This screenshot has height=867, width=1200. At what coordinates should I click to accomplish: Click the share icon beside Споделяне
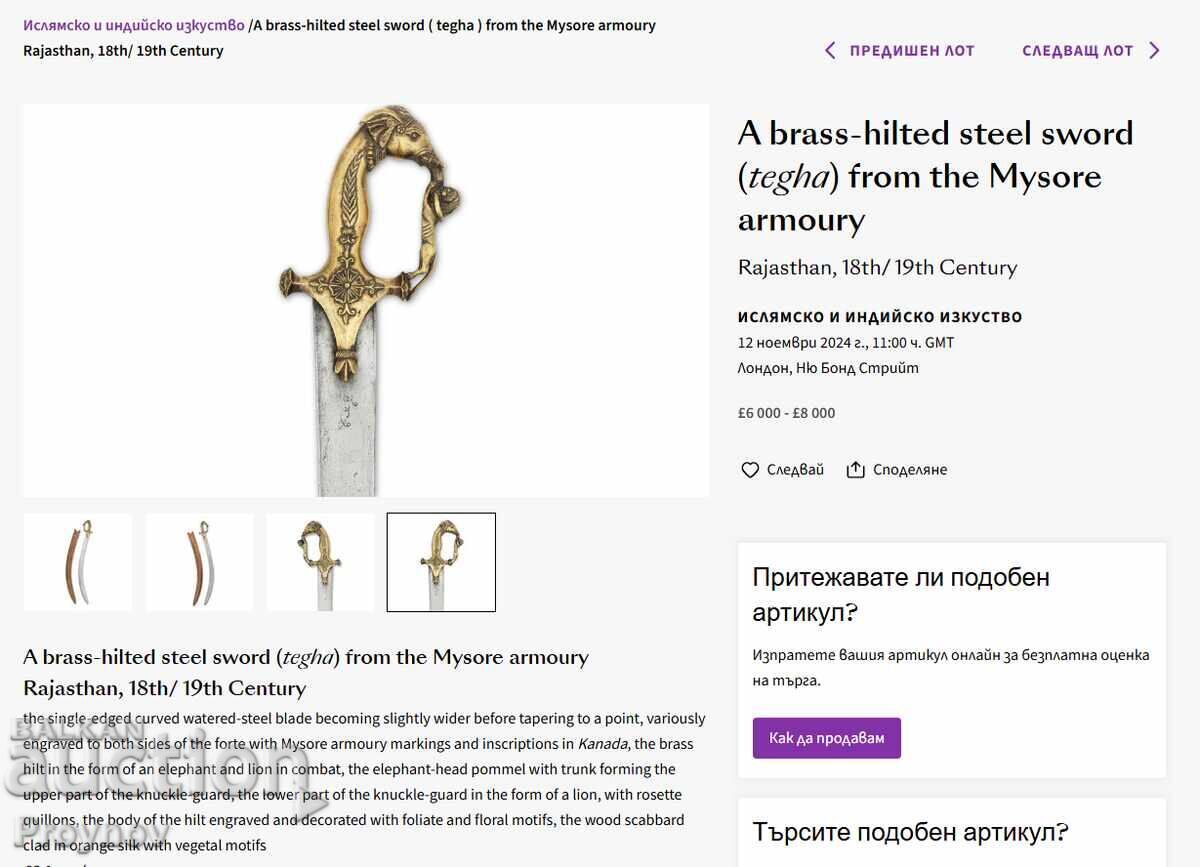[x=855, y=470]
